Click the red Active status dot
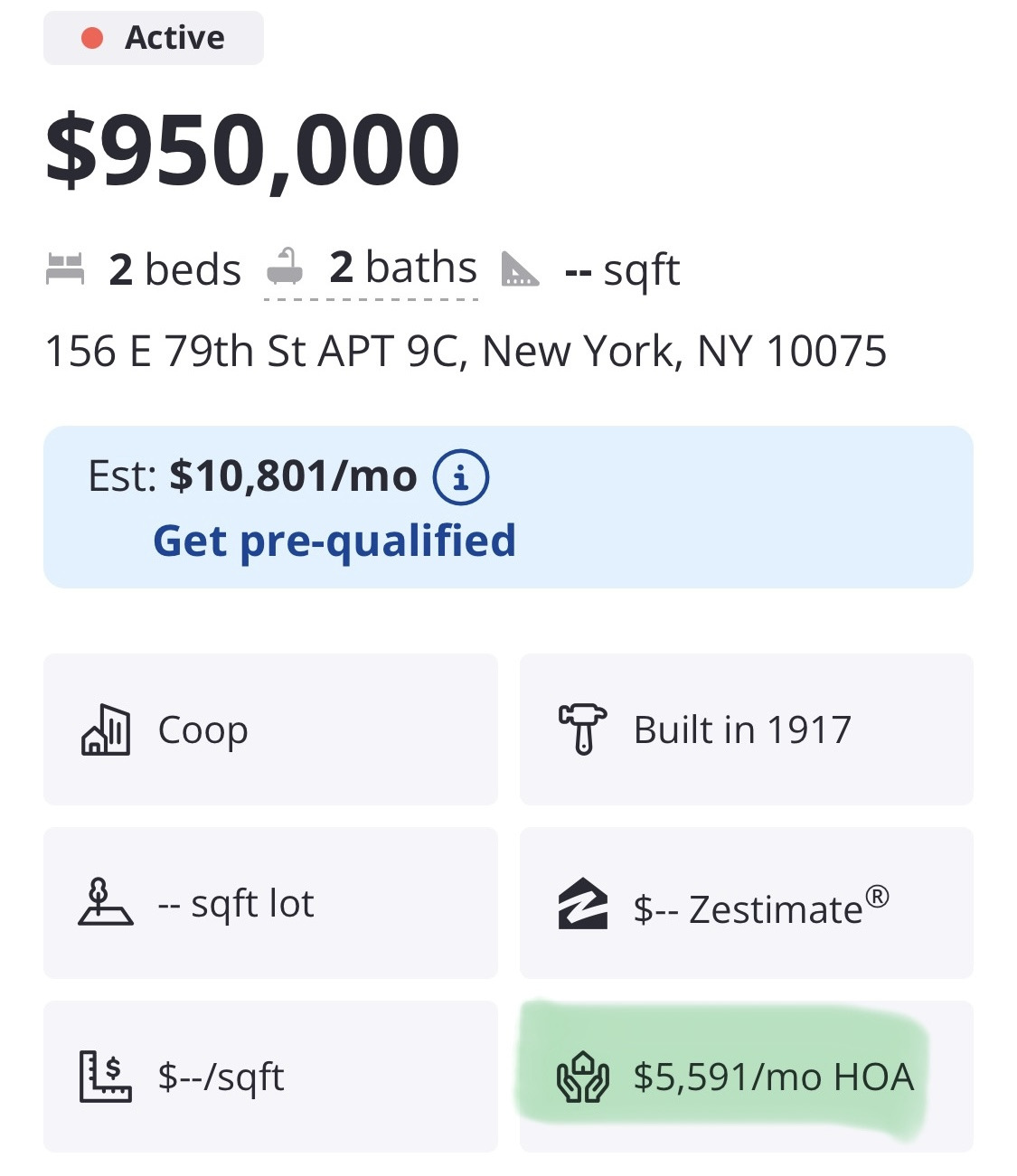This screenshot has width=1017, height=1176. (92, 38)
